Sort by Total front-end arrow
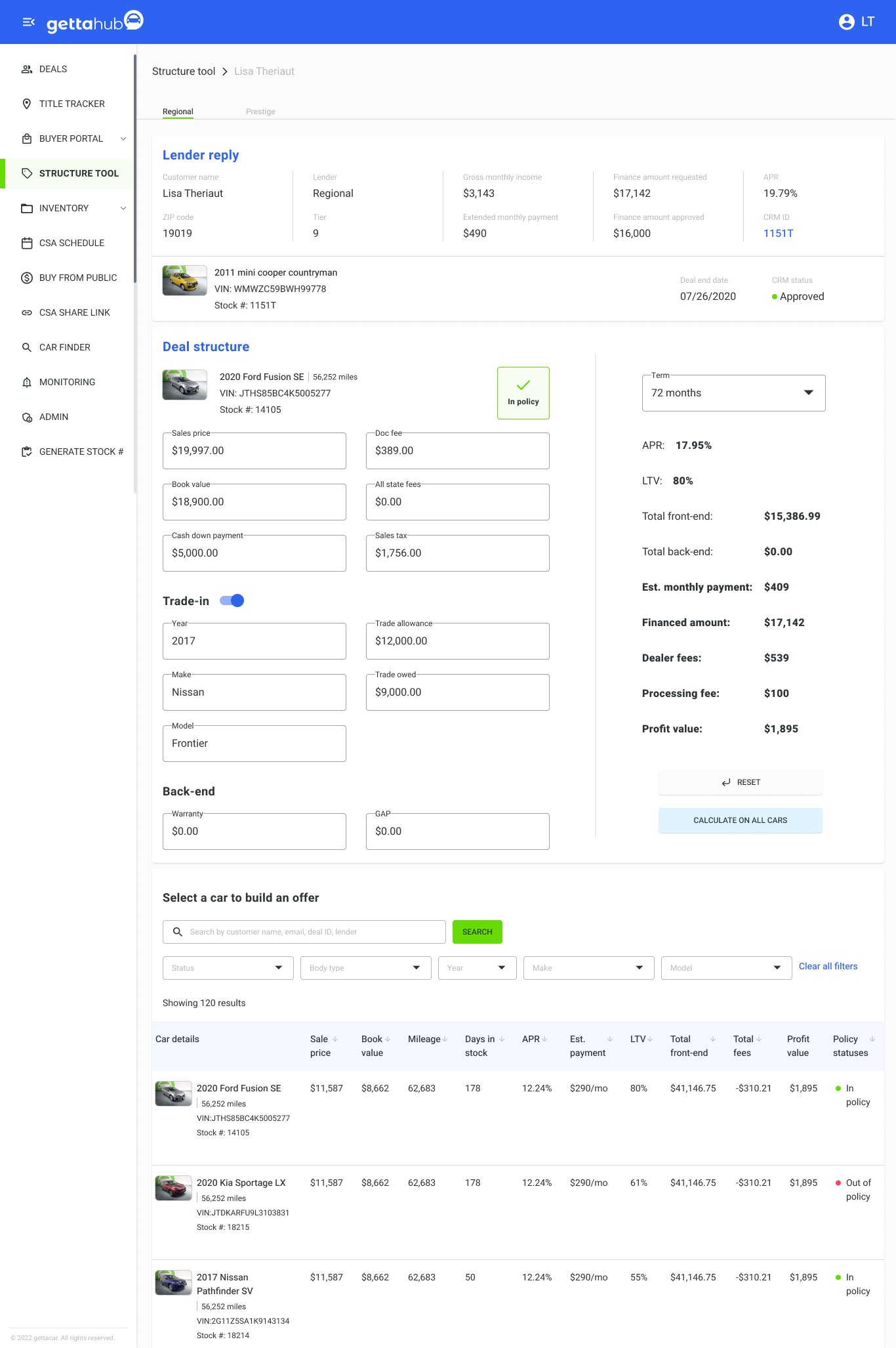Image resolution: width=896 pixels, height=1348 pixels. [x=713, y=1039]
